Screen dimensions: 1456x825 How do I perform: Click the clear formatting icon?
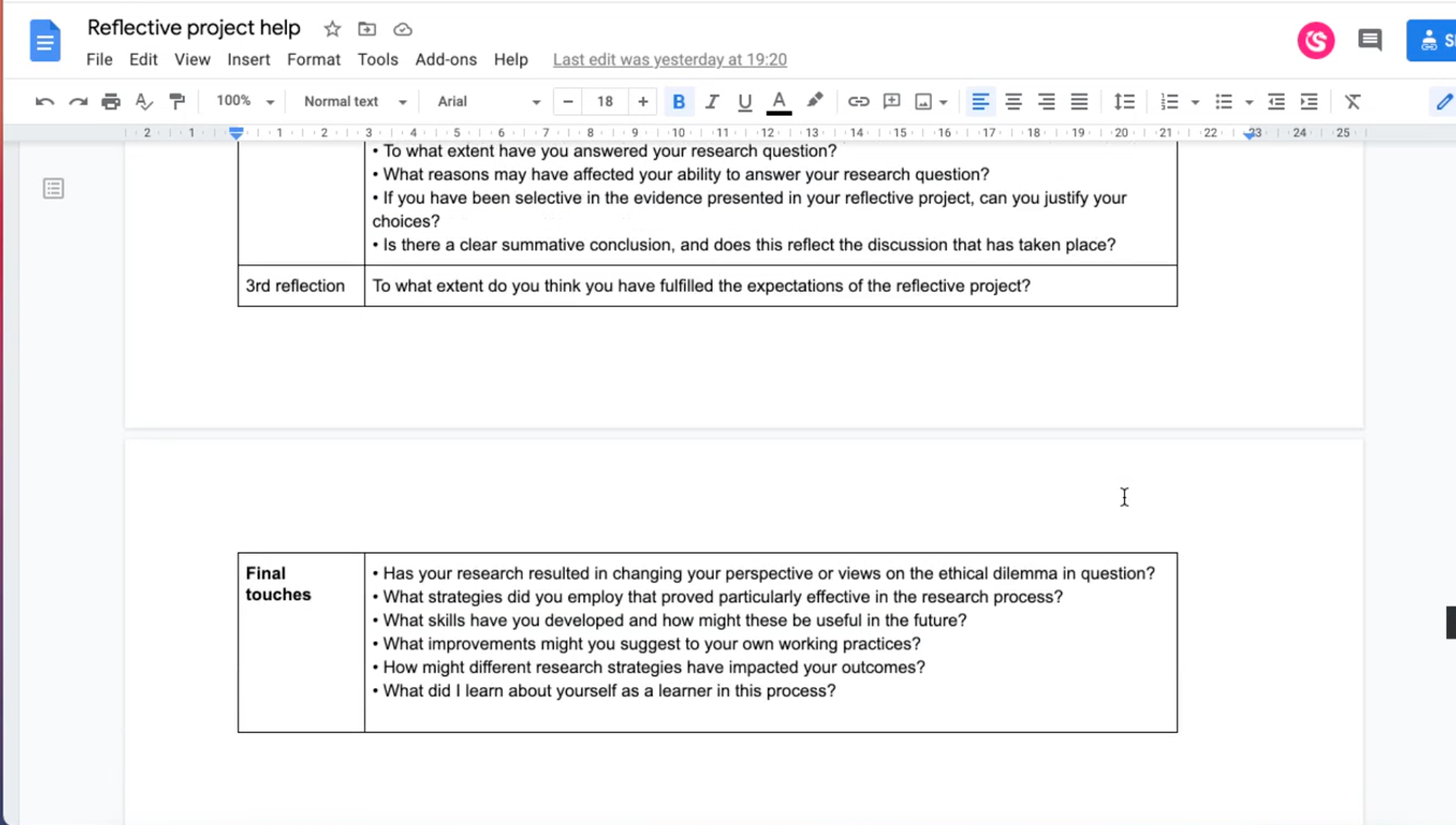click(x=1352, y=102)
